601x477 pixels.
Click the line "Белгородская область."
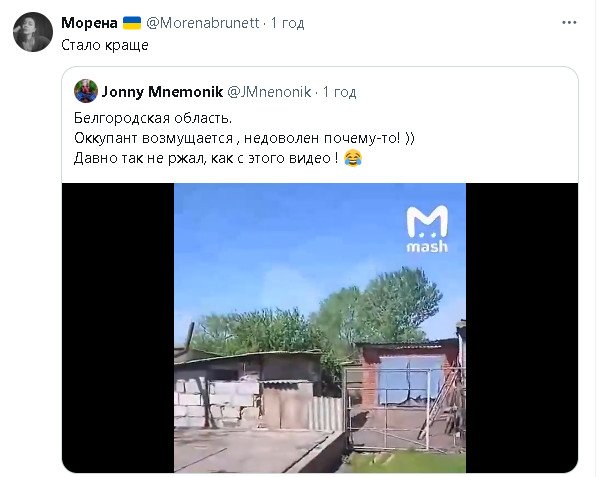tap(153, 118)
